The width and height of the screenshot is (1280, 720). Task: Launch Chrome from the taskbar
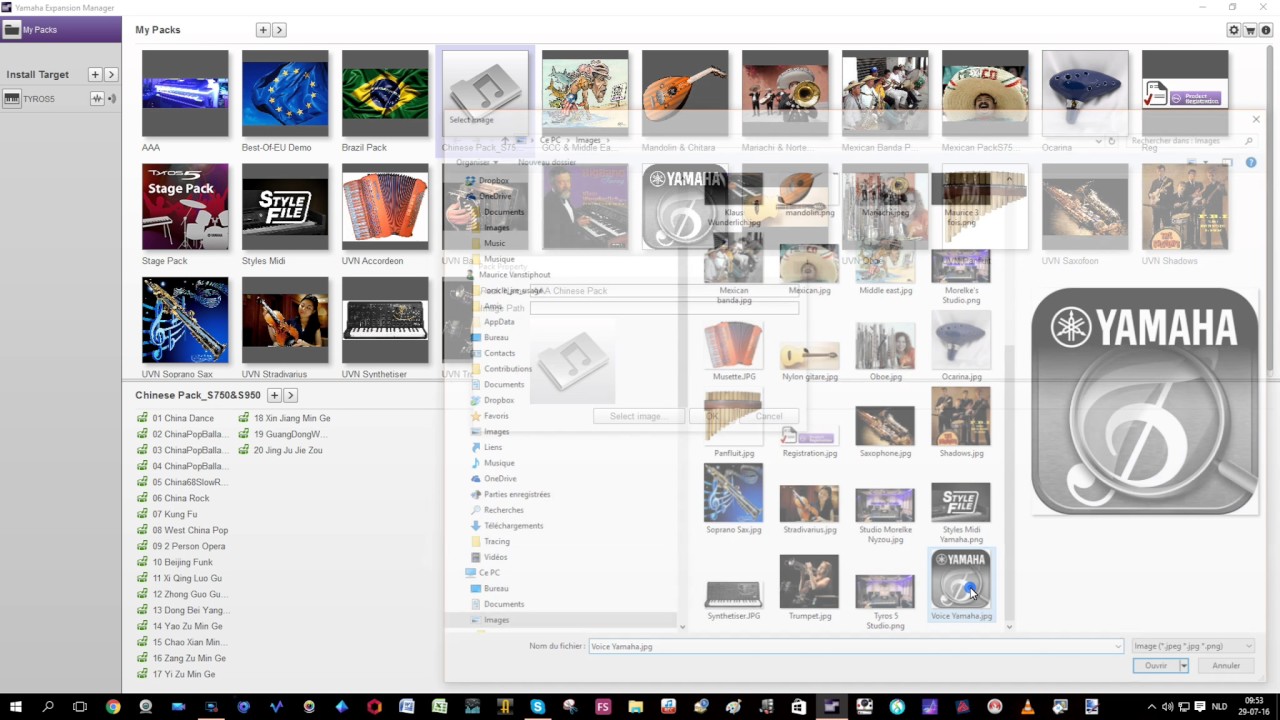[113, 707]
